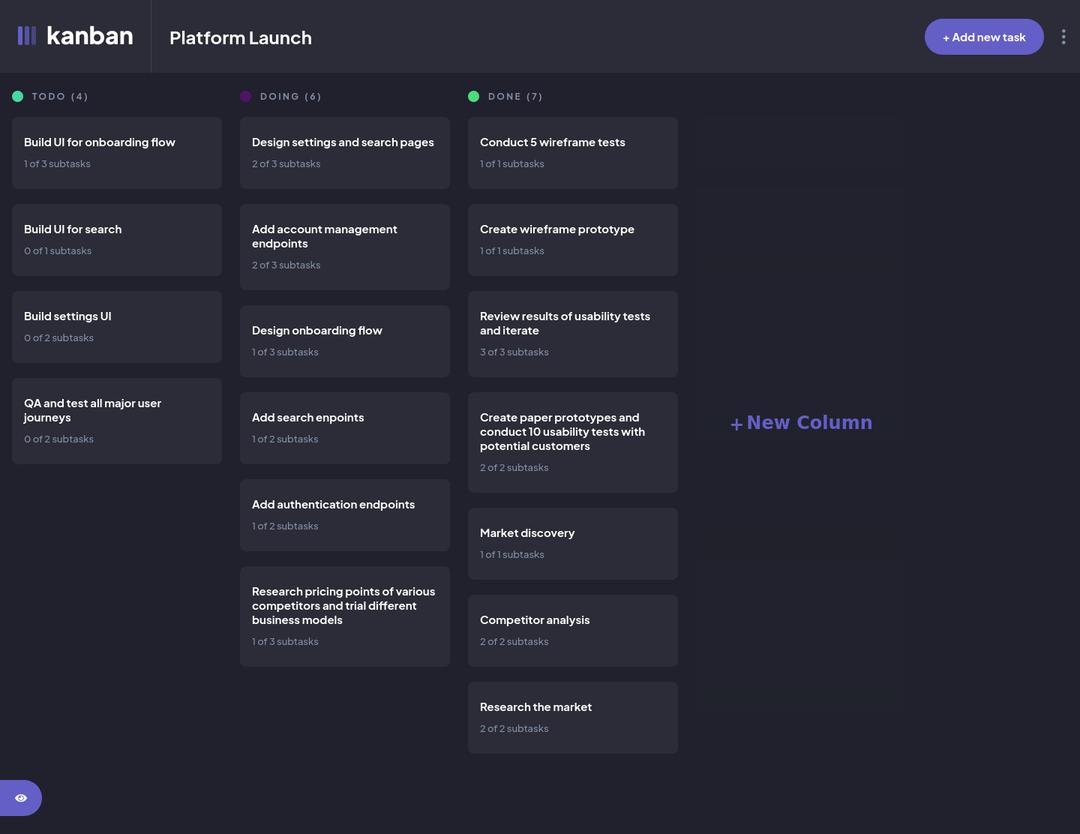Click the green TODO column dot
The width and height of the screenshot is (1080, 834).
tap(18, 97)
